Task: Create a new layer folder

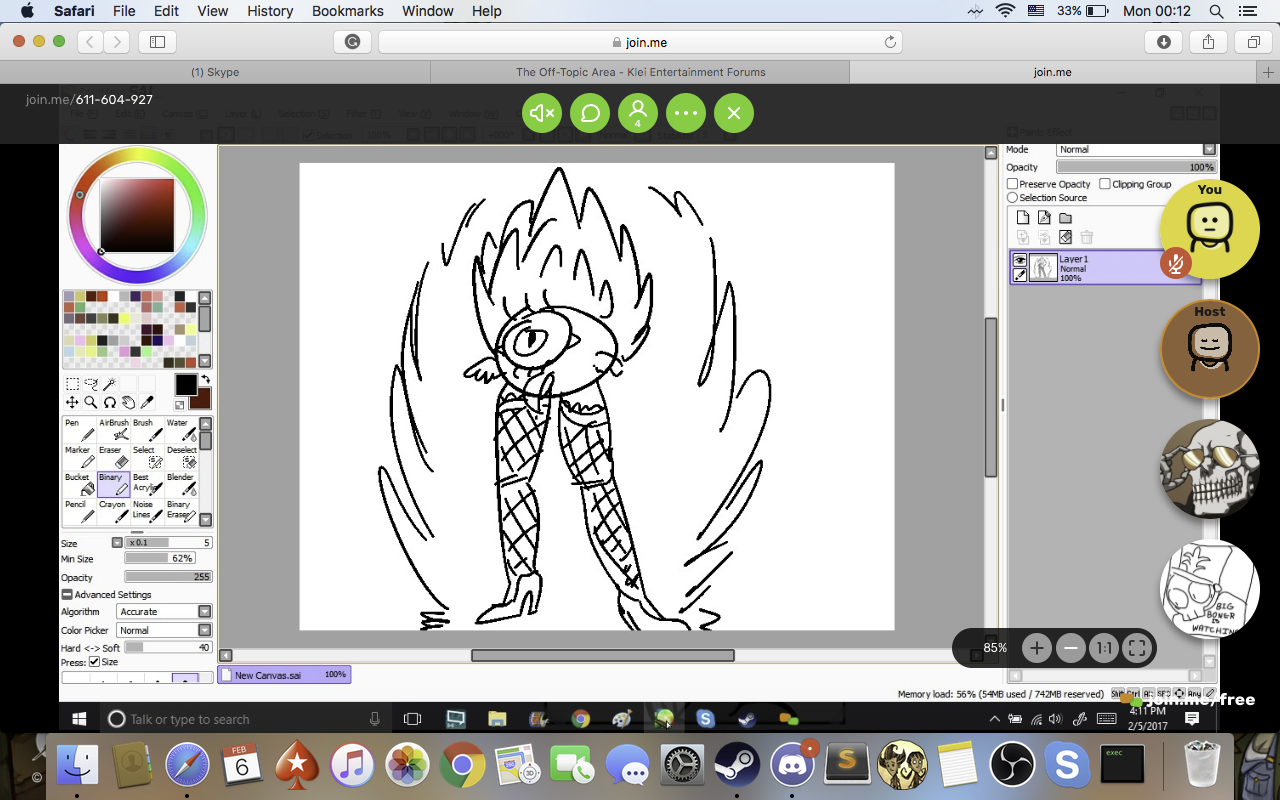Action: (1065, 218)
